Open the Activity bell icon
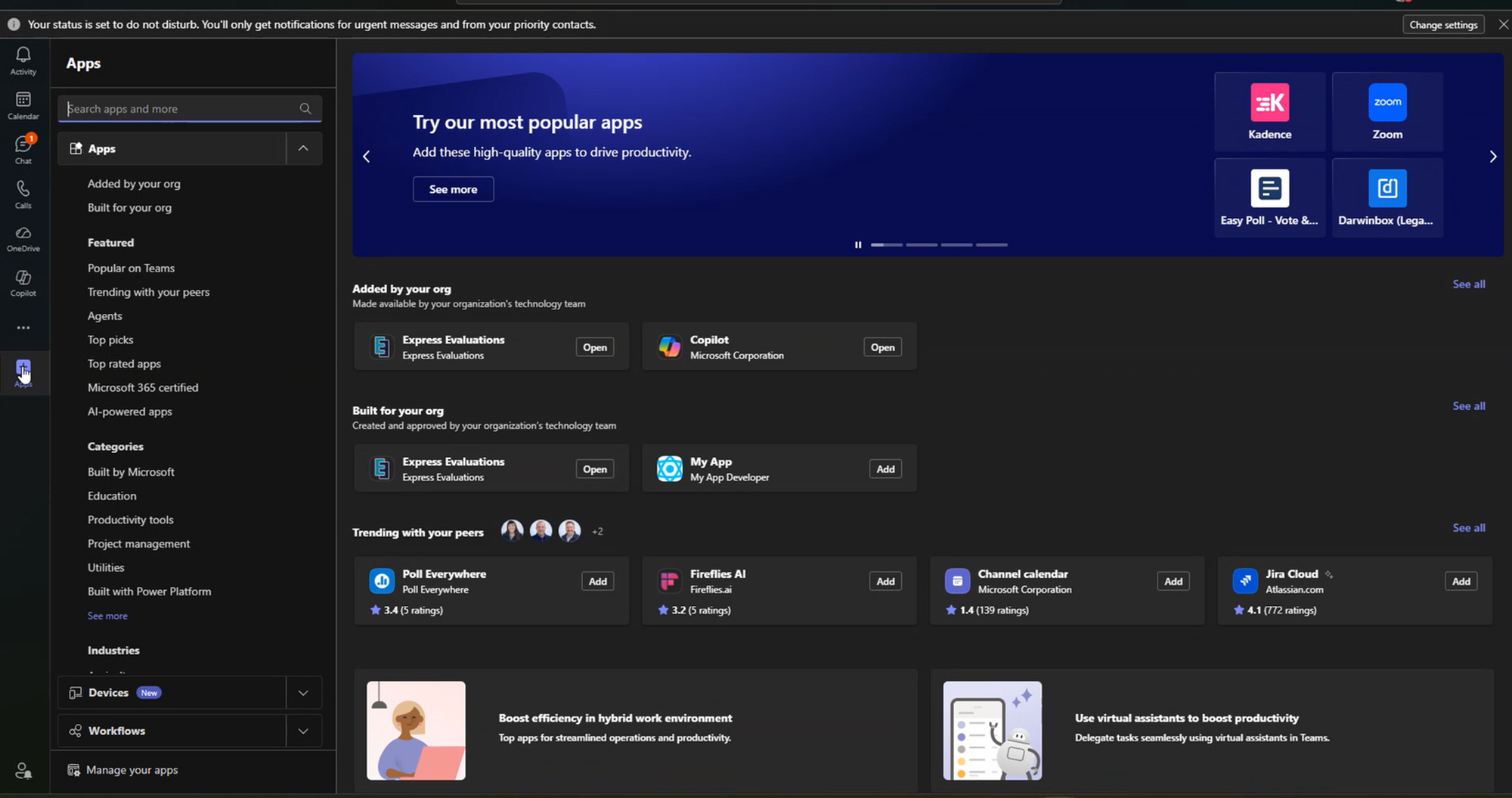This screenshot has width=1512, height=798. point(23,61)
